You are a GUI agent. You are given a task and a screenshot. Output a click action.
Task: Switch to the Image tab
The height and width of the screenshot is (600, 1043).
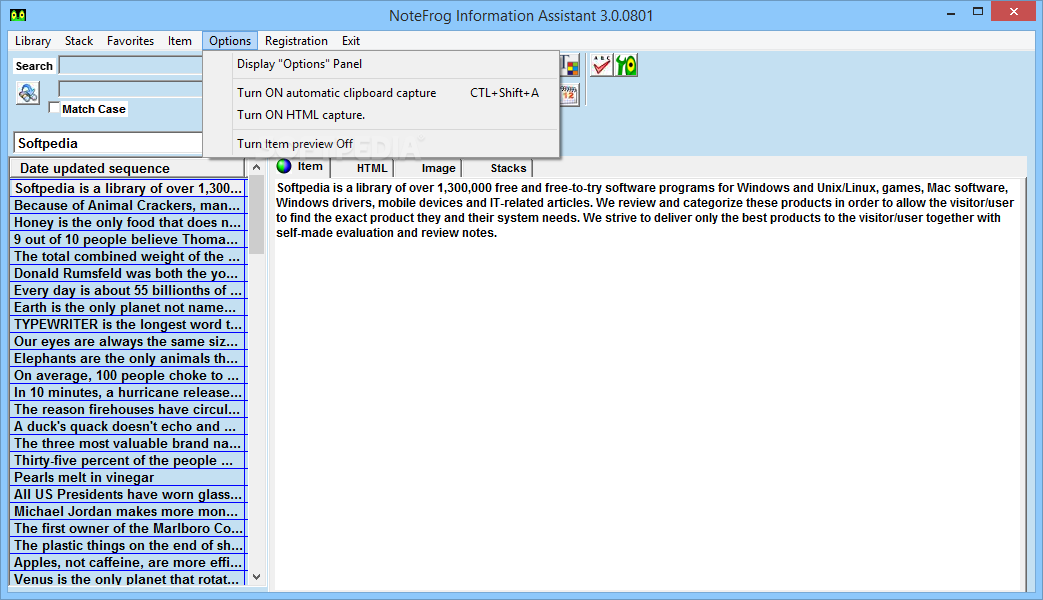tap(429, 168)
